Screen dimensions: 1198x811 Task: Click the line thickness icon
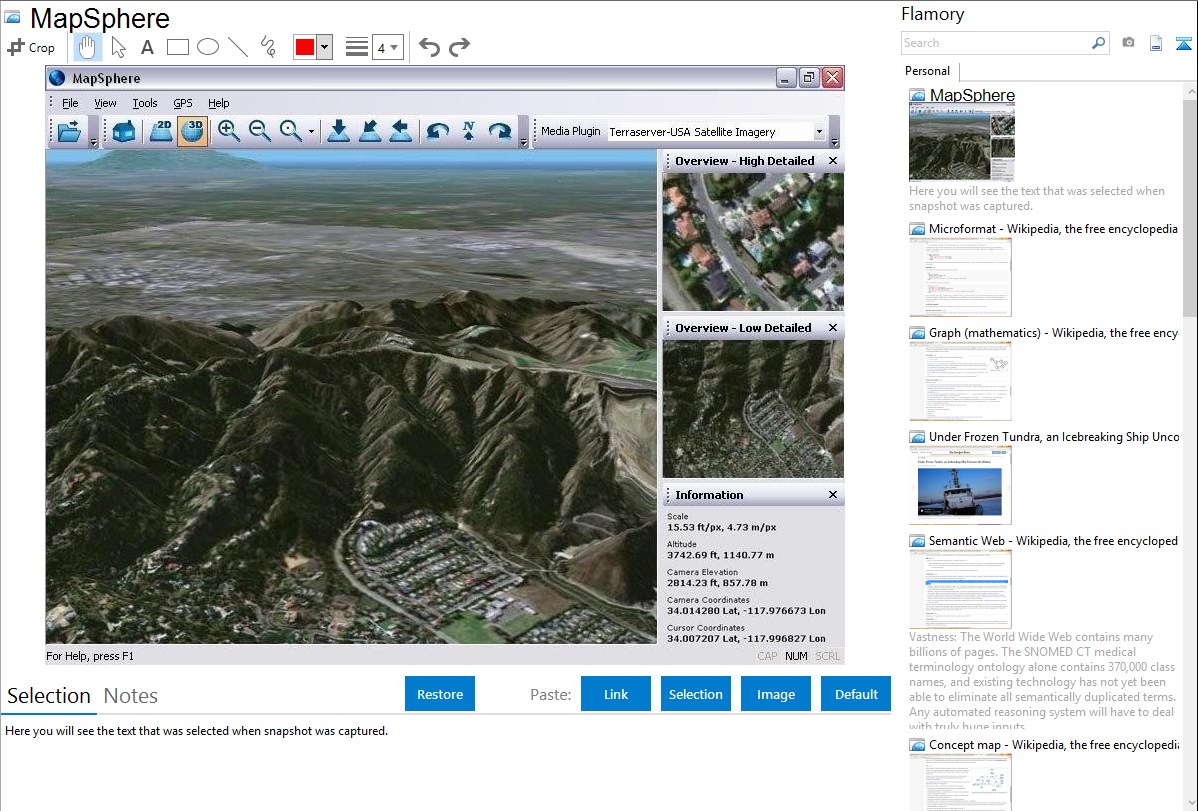357,47
